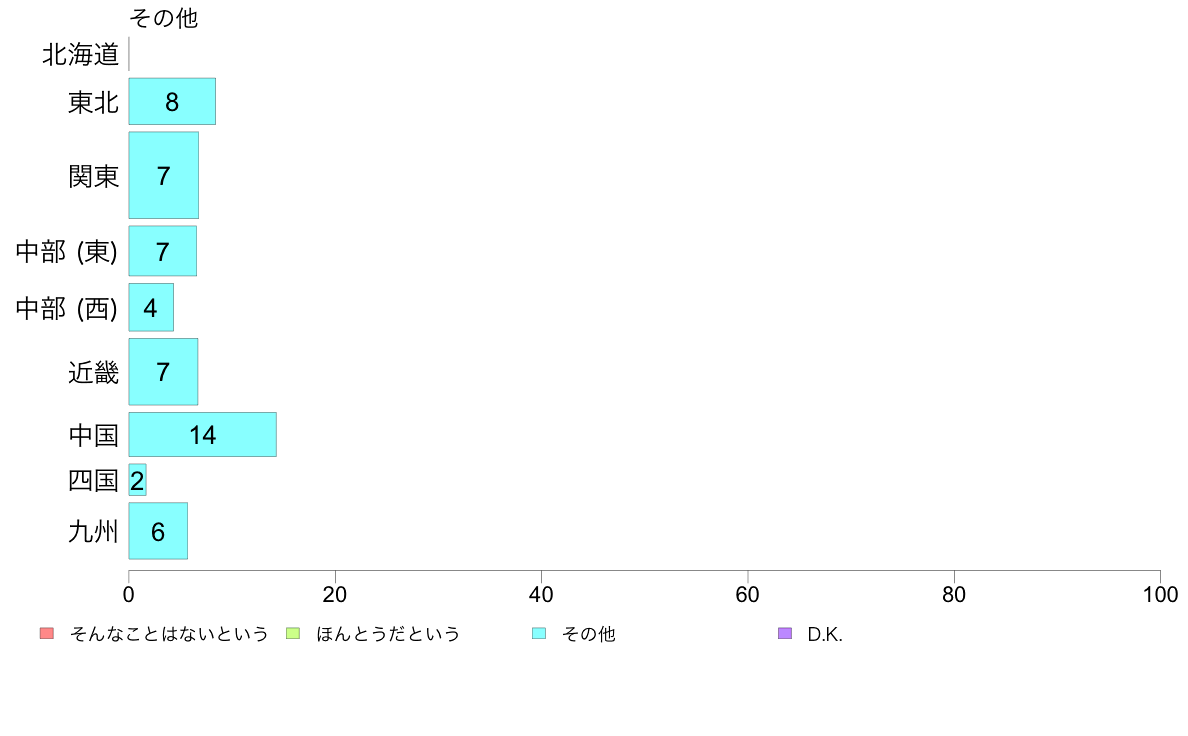Select the 近畿 bar showing 7
The image size is (1188, 736).
(x=163, y=371)
